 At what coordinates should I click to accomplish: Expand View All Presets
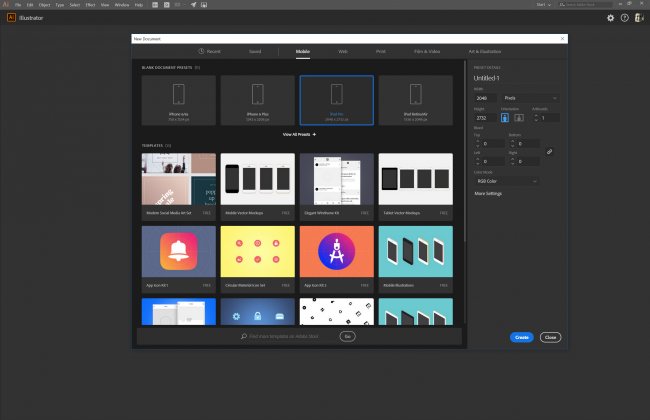tap(299, 134)
